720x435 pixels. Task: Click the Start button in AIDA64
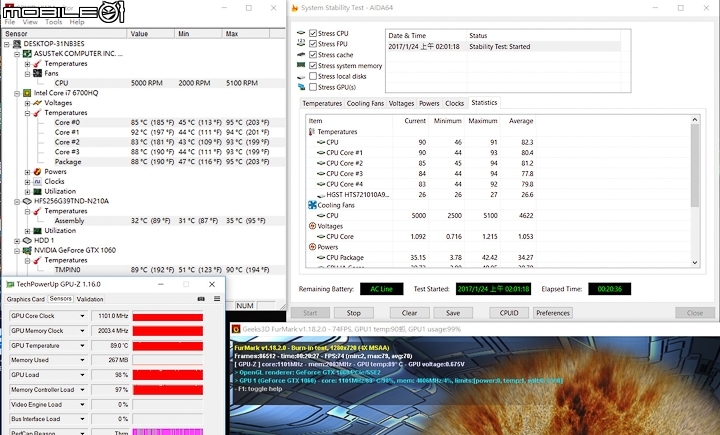(310, 313)
